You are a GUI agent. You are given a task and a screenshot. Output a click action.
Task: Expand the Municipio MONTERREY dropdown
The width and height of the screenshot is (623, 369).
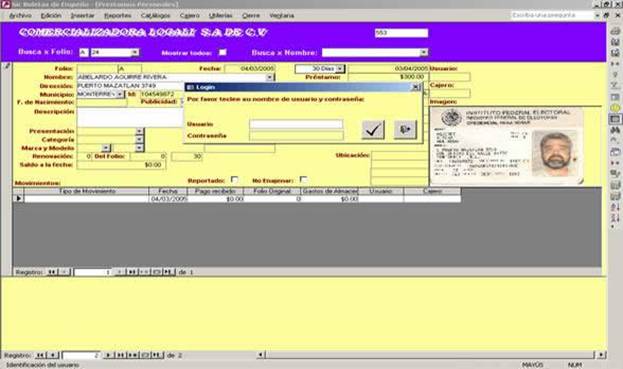(120, 95)
